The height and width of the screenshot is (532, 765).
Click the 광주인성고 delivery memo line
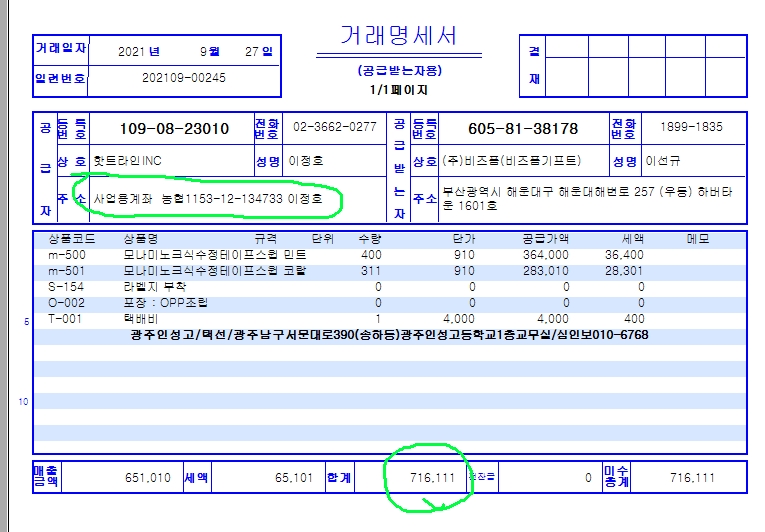389,334
